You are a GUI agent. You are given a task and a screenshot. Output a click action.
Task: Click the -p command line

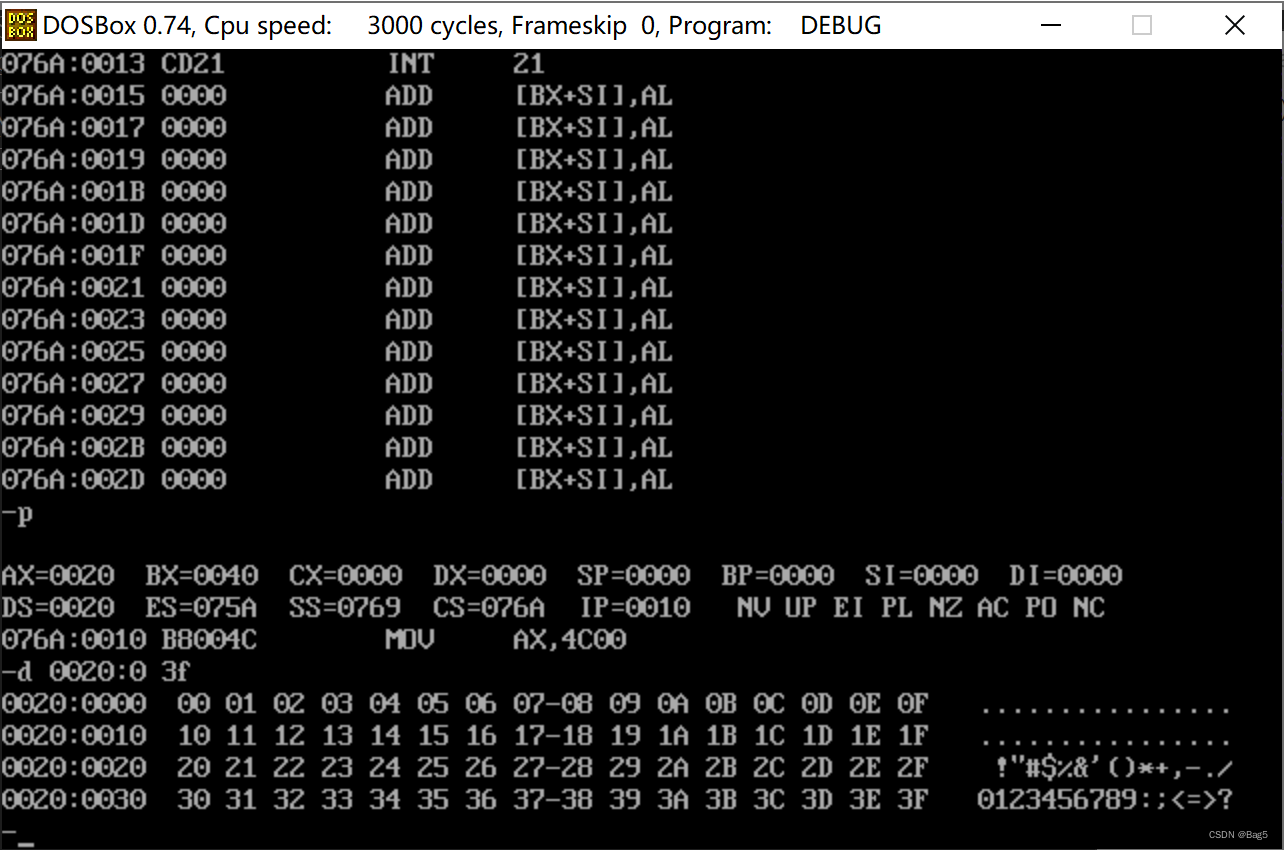17,514
